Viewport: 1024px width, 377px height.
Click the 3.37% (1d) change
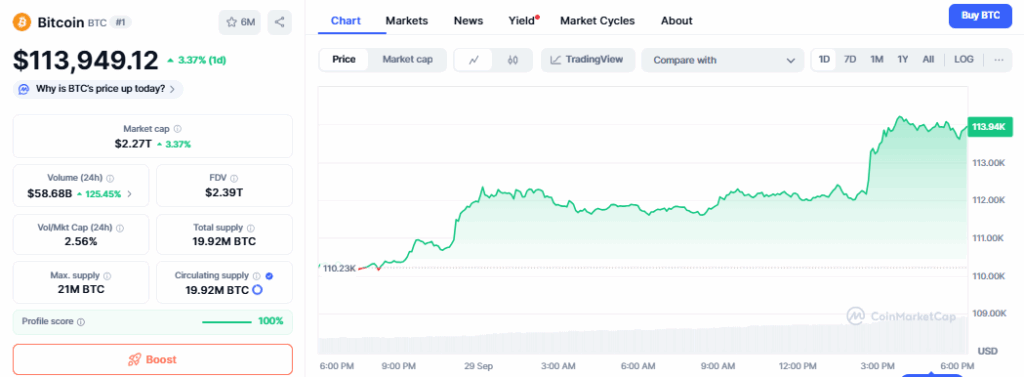pyautogui.click(x=196, y=61)
